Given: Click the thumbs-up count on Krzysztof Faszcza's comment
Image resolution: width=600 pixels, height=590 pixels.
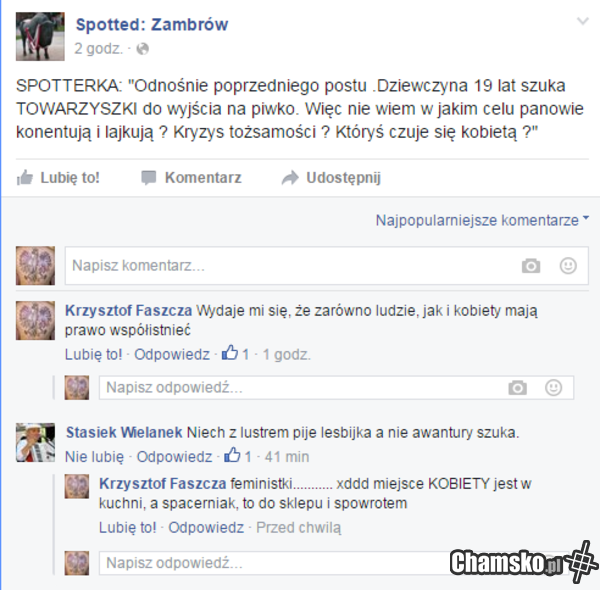Looking at the screenshot, I should (x=235, y=354).
